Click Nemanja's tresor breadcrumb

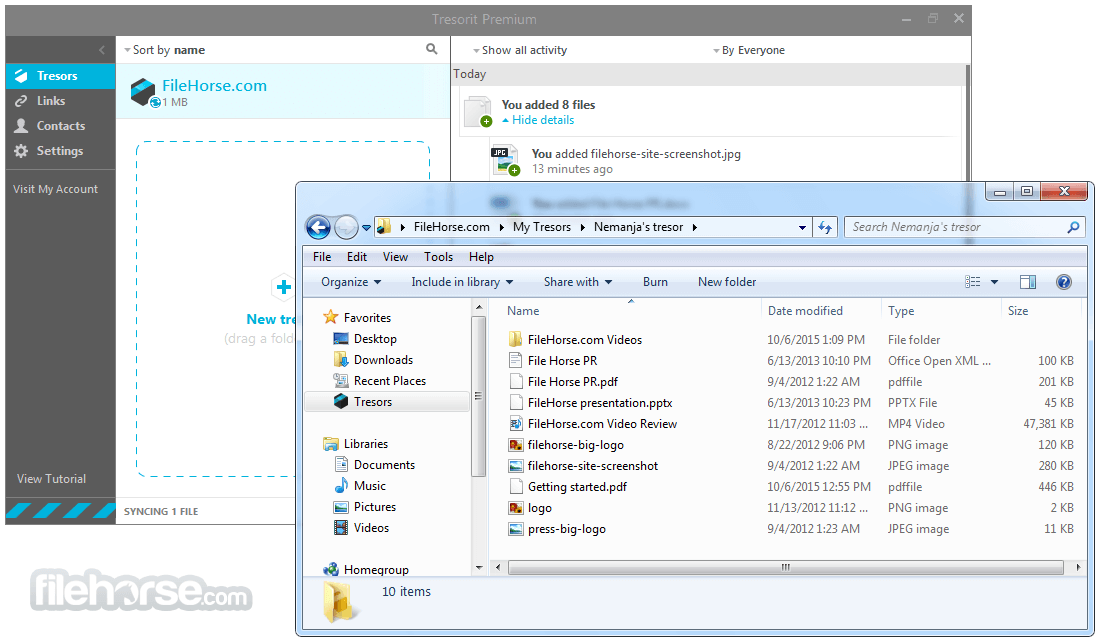639,227
